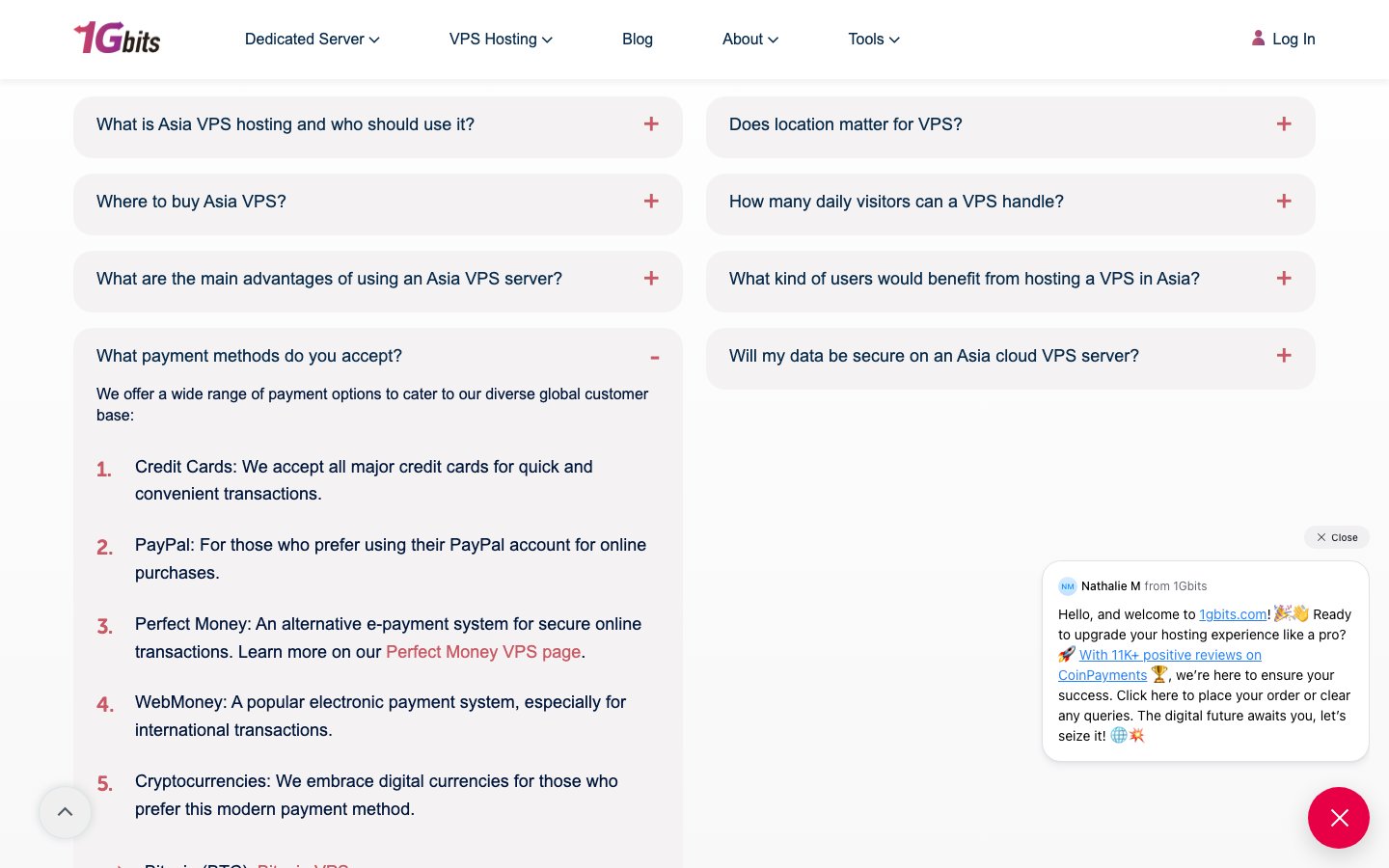Dismiss chat popup with the Close button

(x=1337, y=537)
